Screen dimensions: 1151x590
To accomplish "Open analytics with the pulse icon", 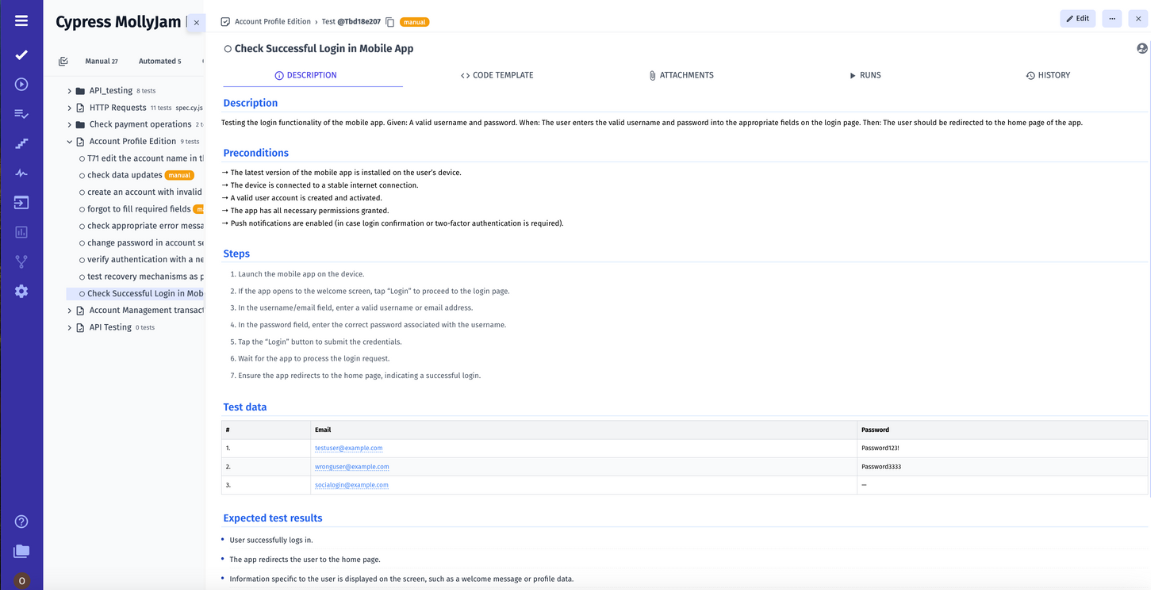I will 21,171.
